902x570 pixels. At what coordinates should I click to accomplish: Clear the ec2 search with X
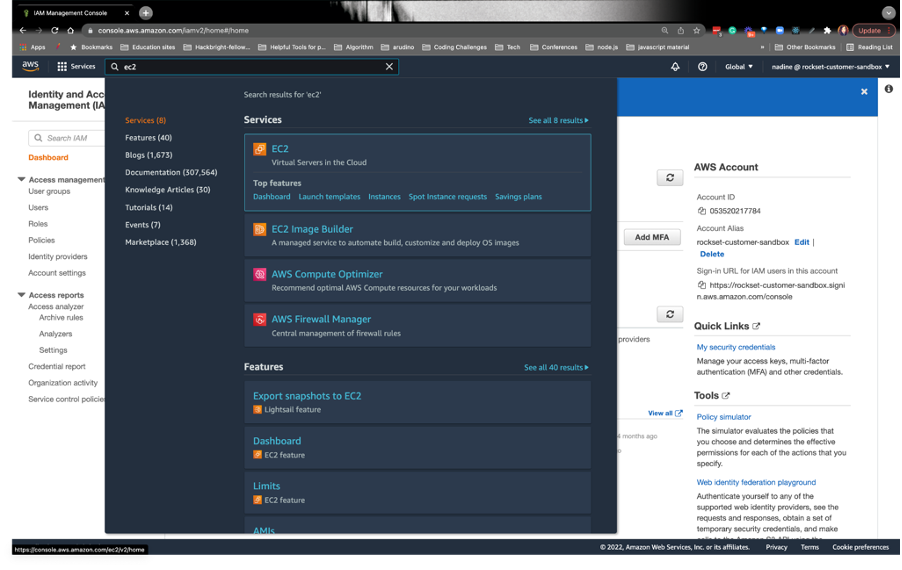coord(389,67)
